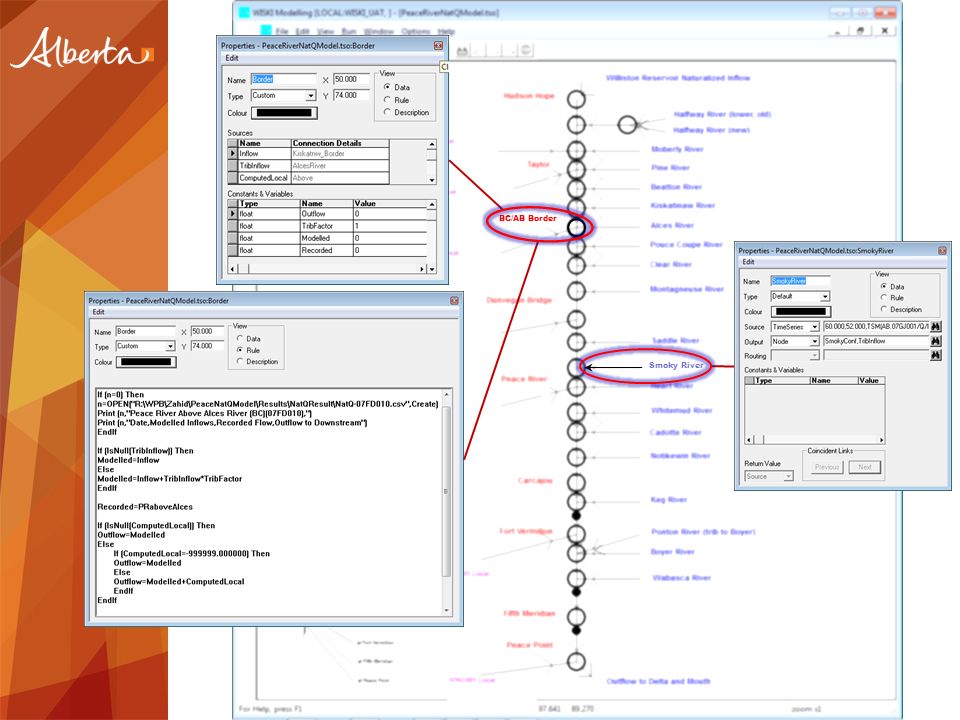Open the Node Output dropdown

click(814, 342)
